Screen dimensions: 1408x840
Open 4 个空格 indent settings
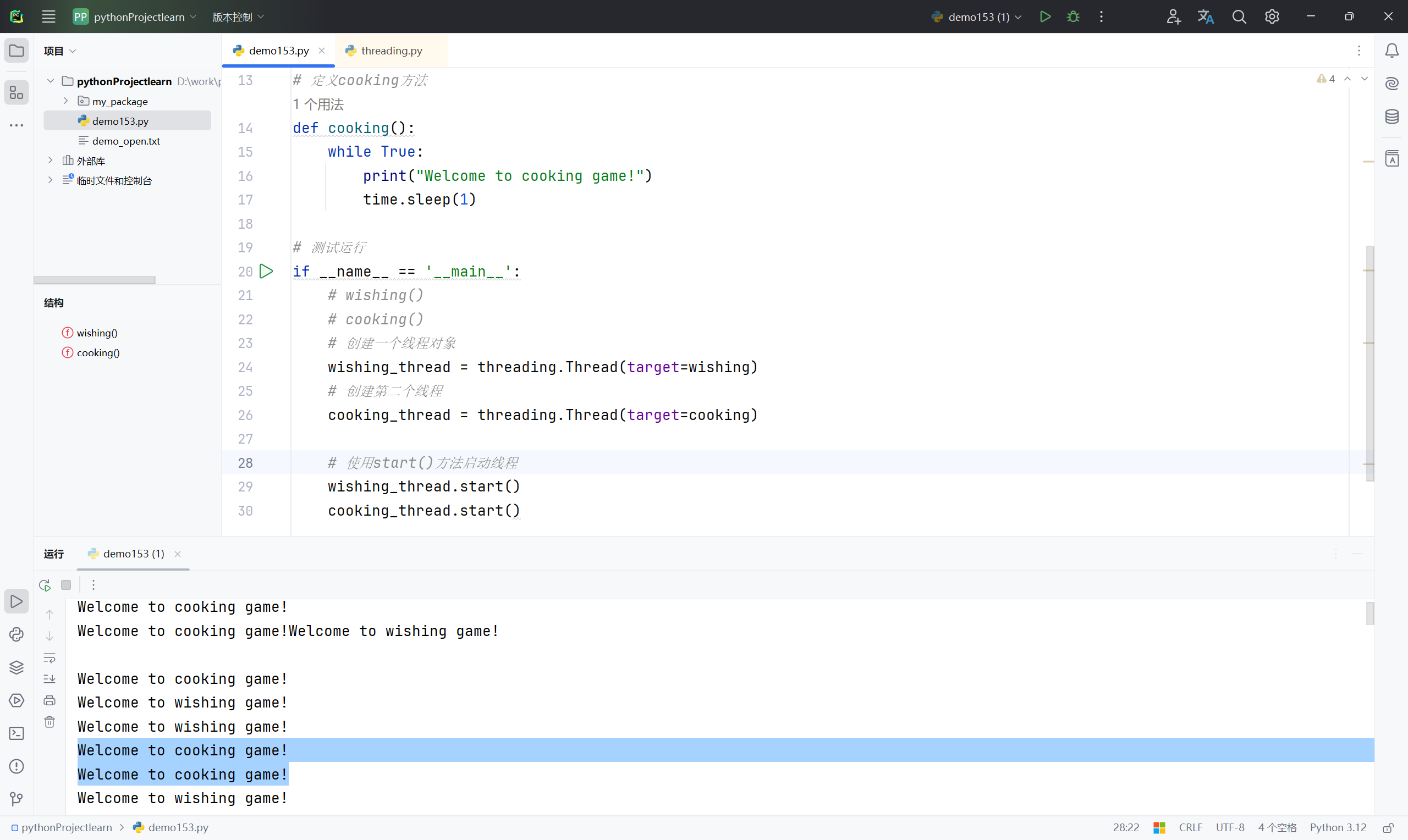tap(1277, 827)
